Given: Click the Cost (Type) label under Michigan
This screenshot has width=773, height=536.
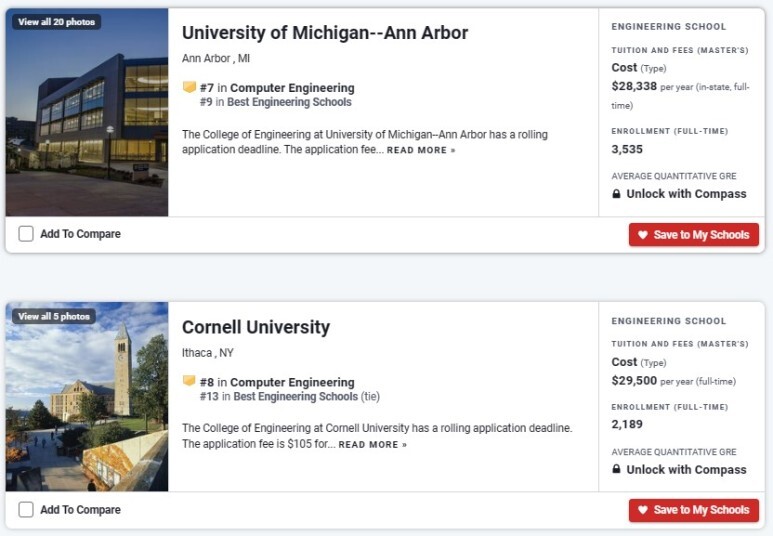Looking at the screenshot, I should (x=639, y=68).
